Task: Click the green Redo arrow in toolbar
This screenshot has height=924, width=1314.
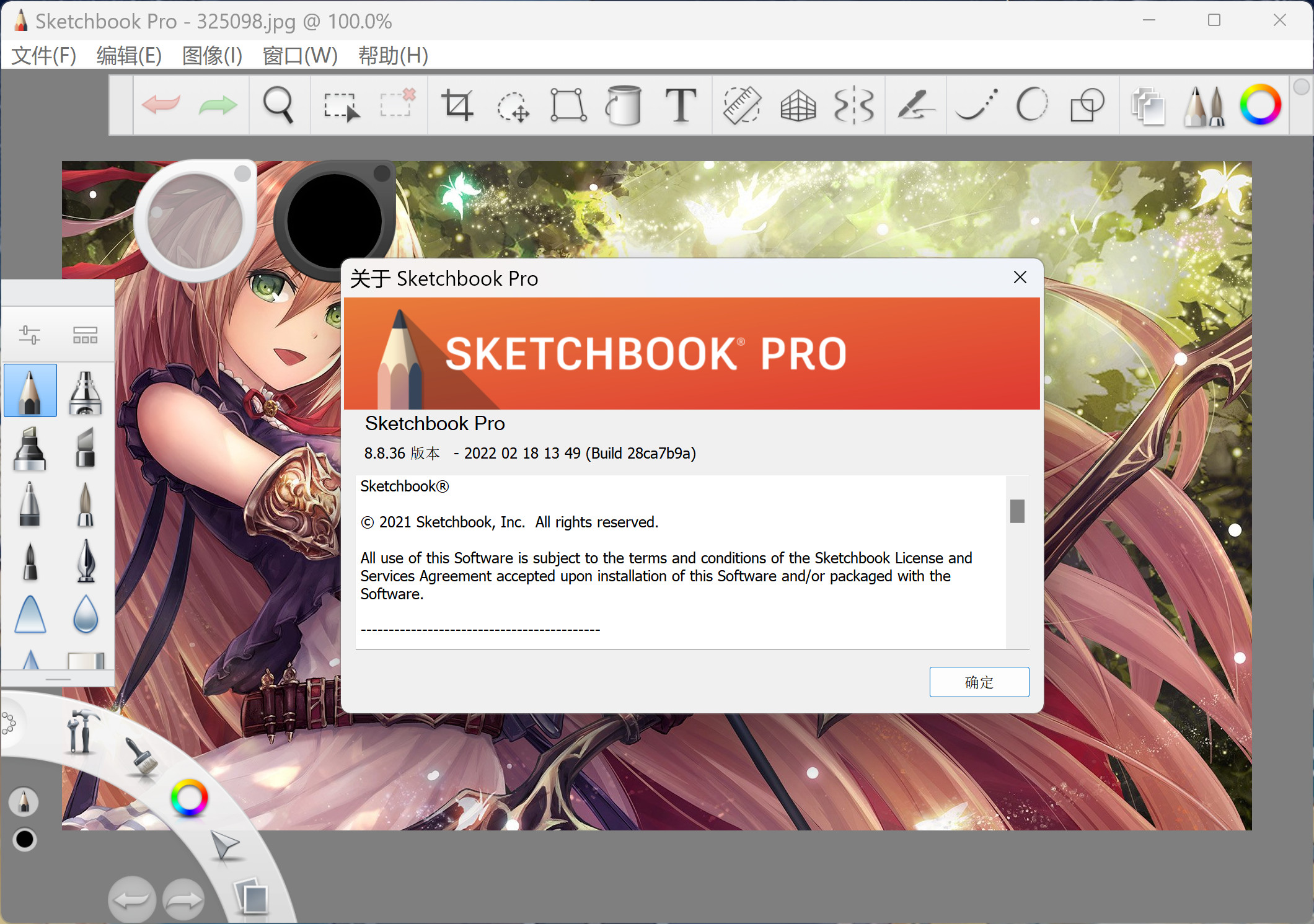Action: [218, 105]
